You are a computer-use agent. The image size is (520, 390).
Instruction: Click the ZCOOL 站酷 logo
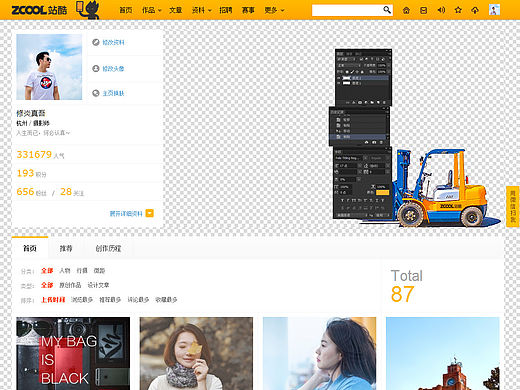point(39,10)
